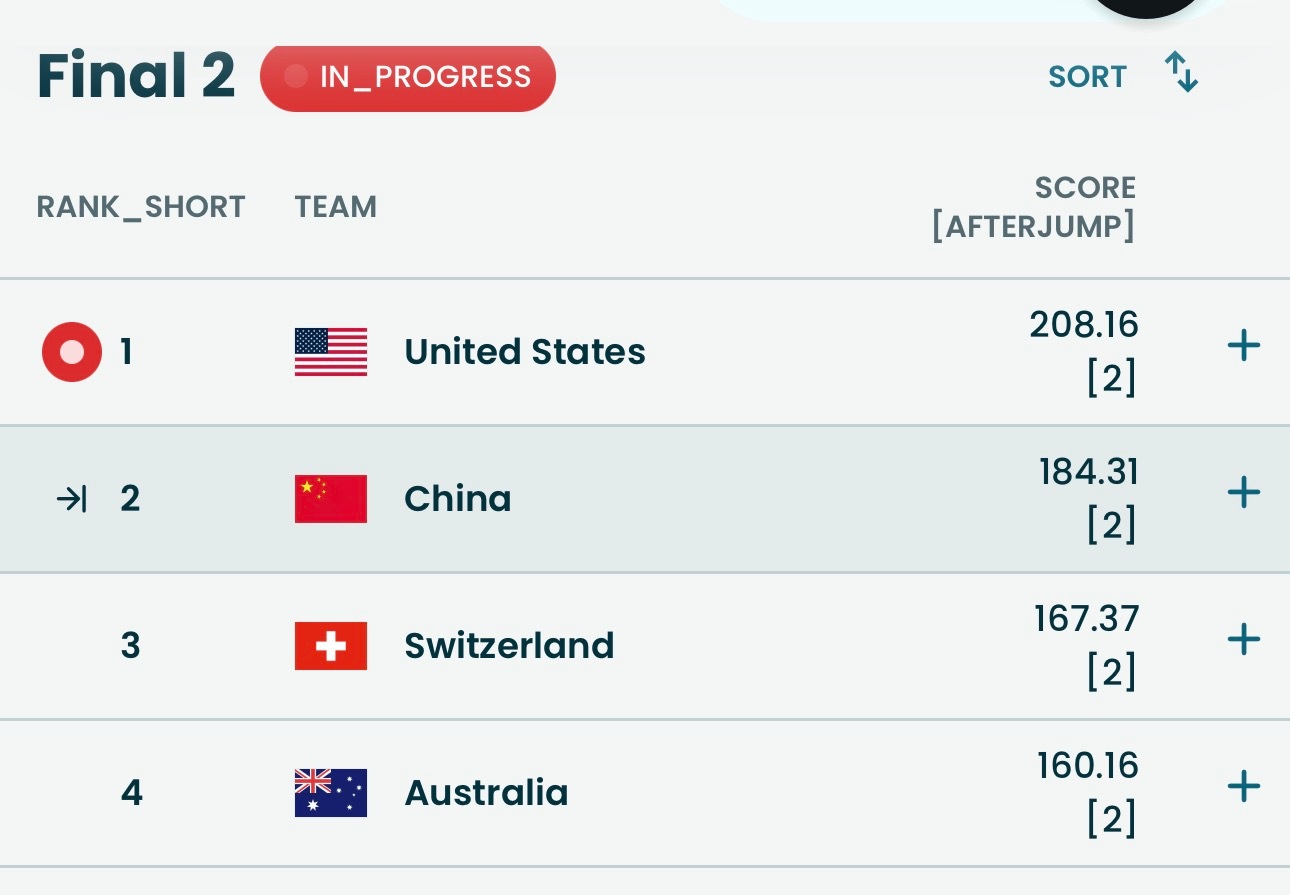Click the arrow icon beside rank 2
This screenshot has width=1290, height=895.
(x=72, y=499)
